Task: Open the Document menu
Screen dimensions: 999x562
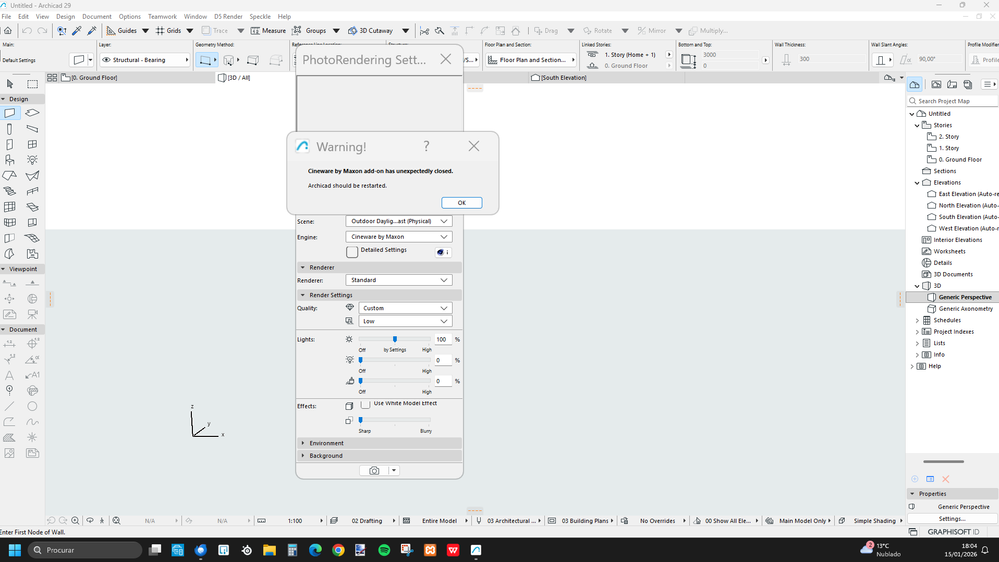Action: point(97,17)
